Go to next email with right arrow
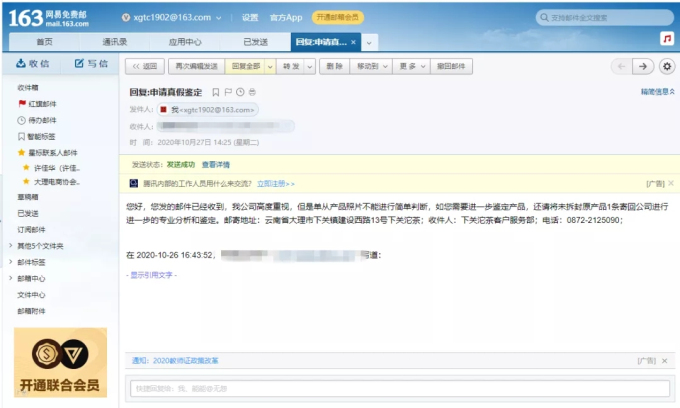The image size is (680, 408). click(x=643, y=66)
